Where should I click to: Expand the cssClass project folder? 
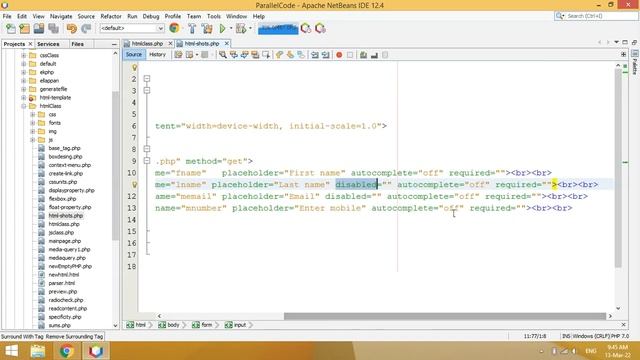24,56
